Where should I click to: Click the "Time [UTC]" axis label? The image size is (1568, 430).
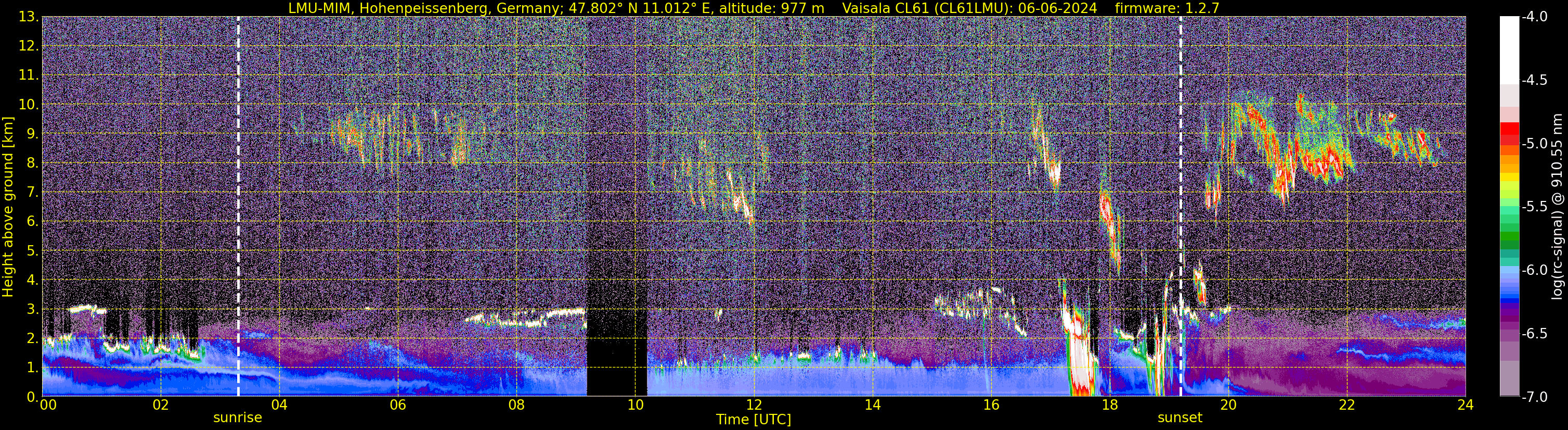pos(754,420)
